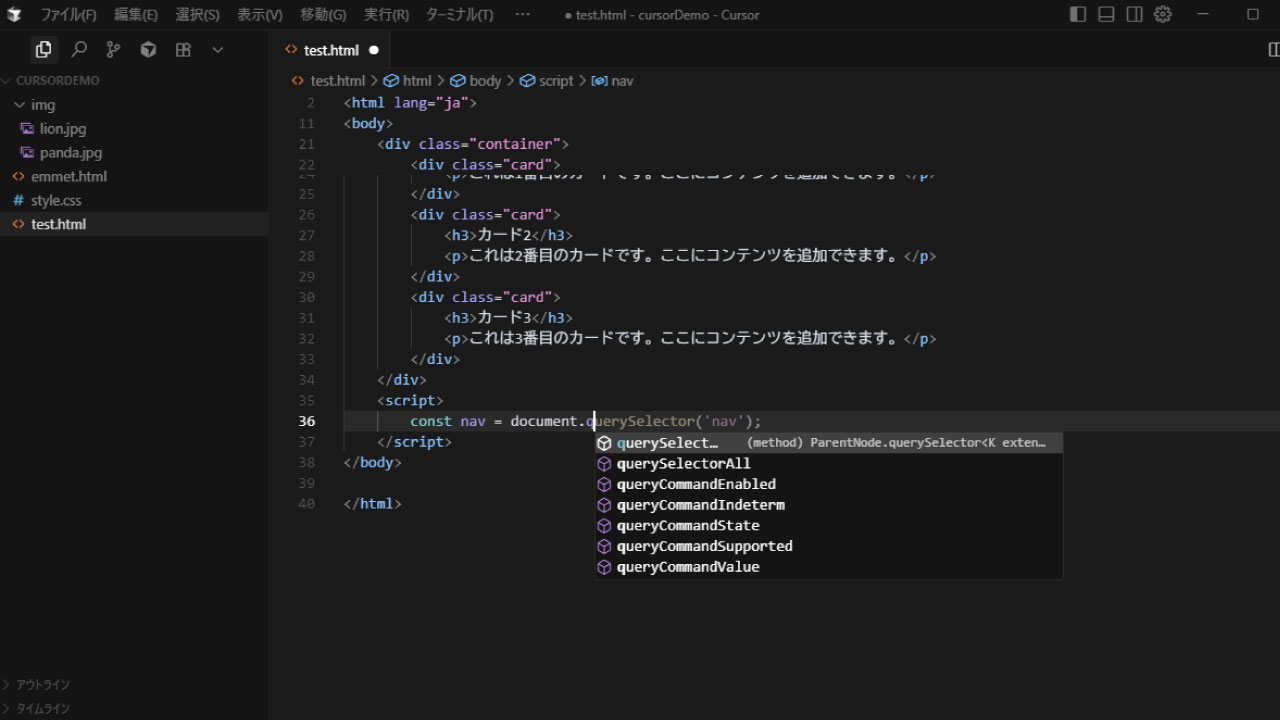Click the sticky <body> line
The height and width of the screenshot is (720, 1280).
pyautogui.click(x=368, y=123)
